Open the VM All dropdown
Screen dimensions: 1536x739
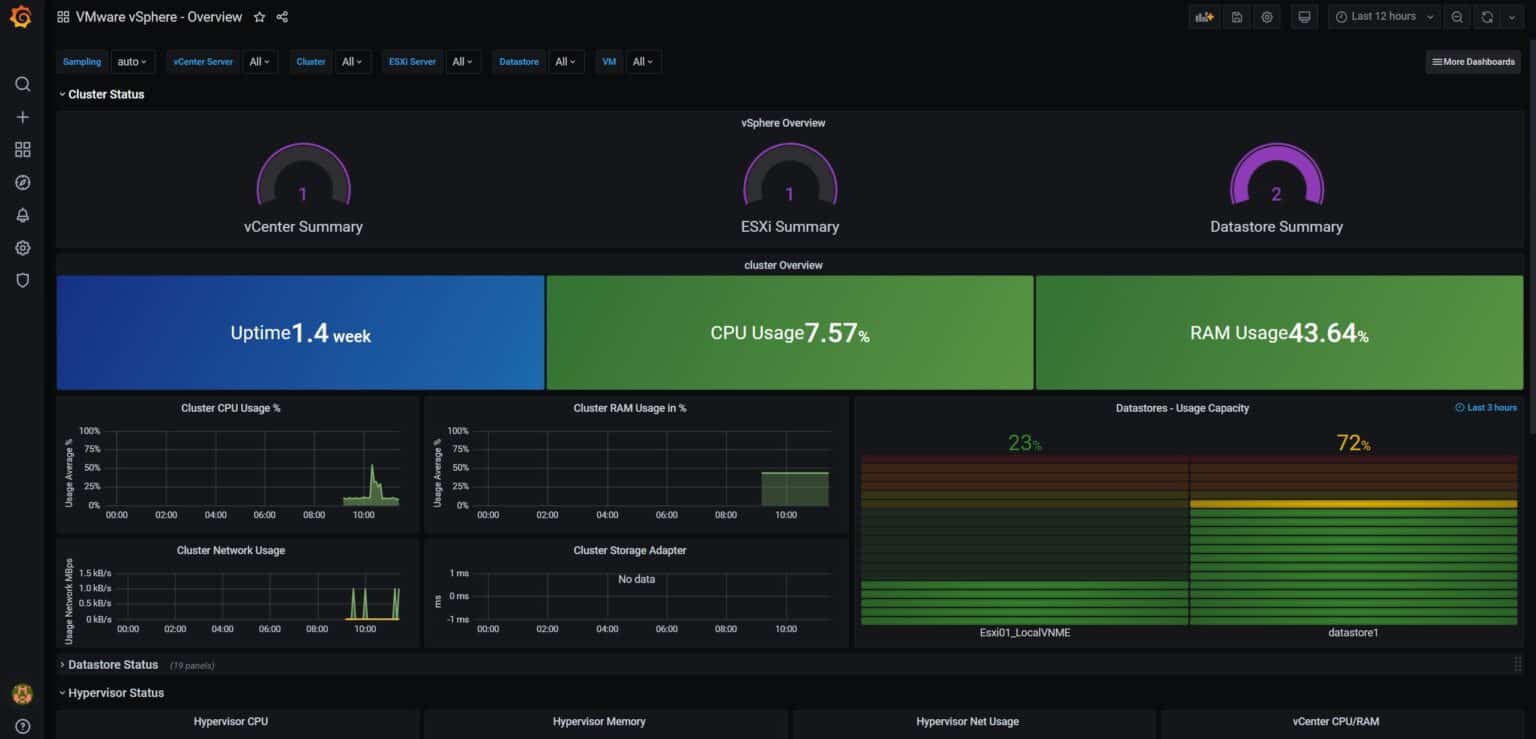click(x=643, y=61)
